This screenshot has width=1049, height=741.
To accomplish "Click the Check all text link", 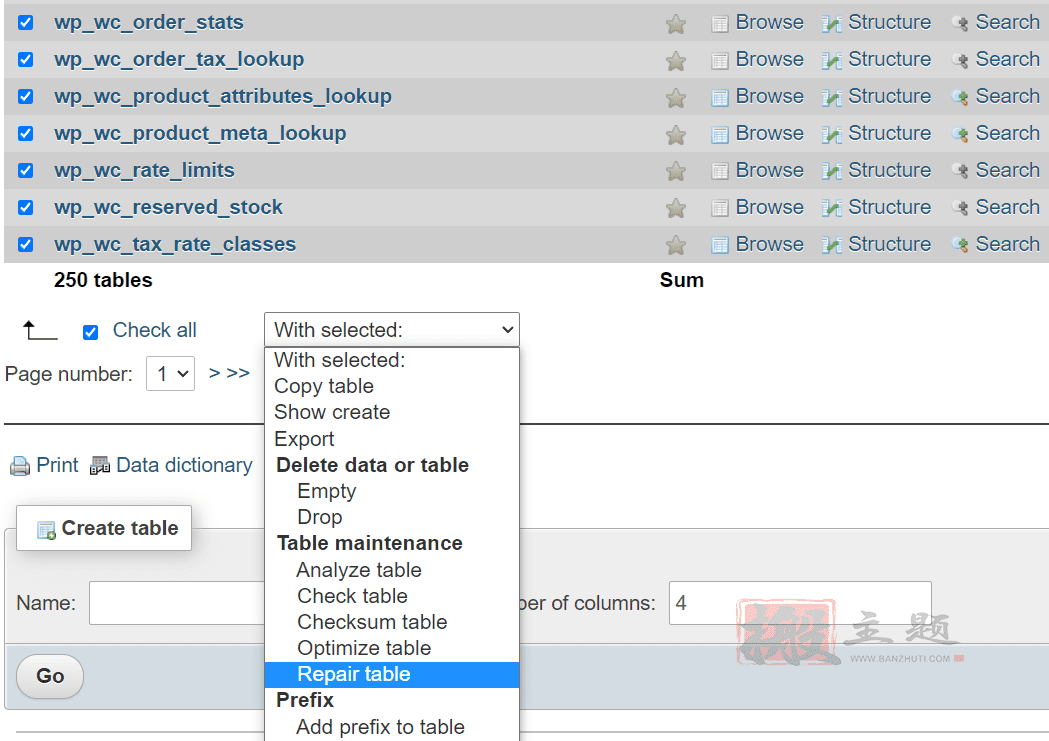I will 155,330.
